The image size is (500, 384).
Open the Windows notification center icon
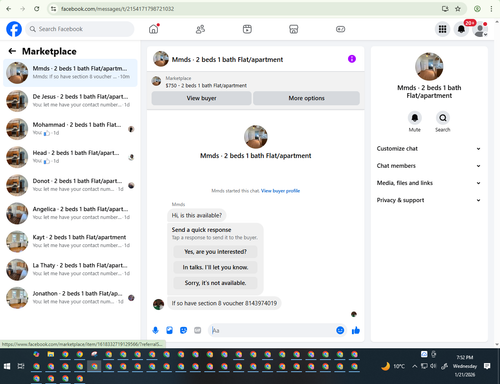click(x=487, y=366)
